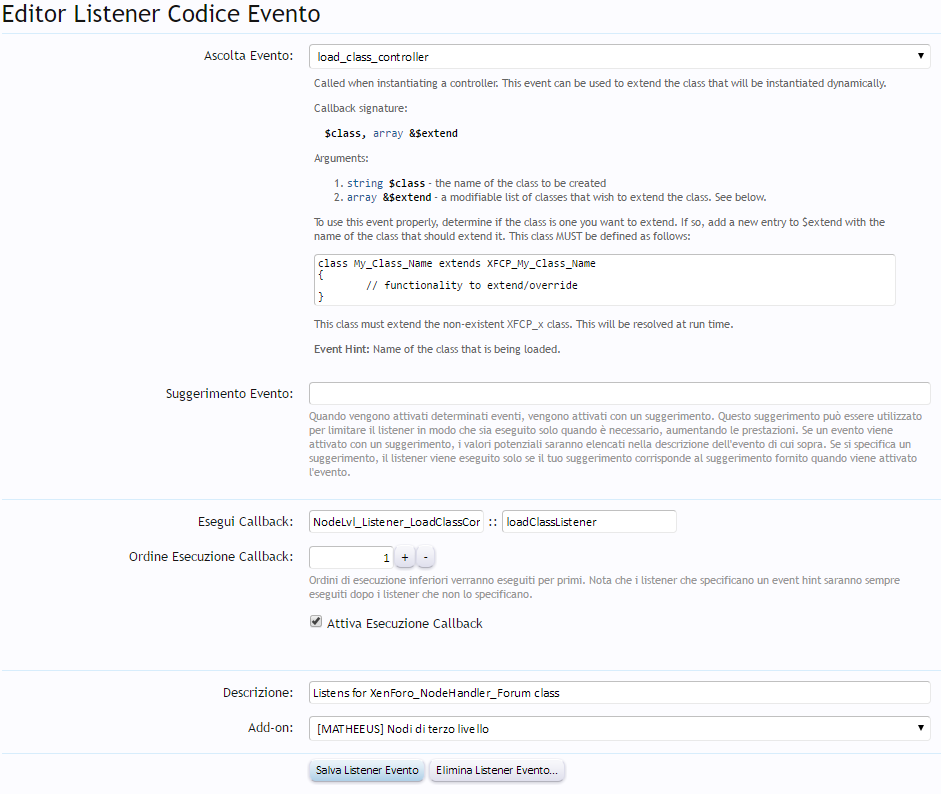Click the Descrizione text field

(619, 693)
